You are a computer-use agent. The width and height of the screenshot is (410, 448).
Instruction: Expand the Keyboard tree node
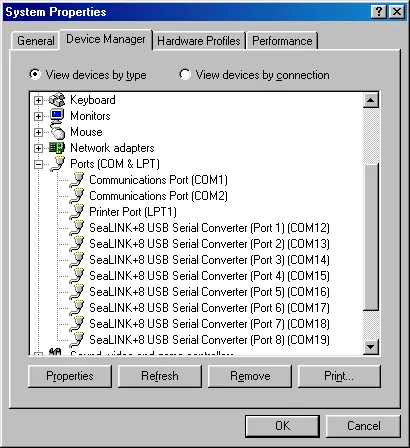(x=39, y=100)
